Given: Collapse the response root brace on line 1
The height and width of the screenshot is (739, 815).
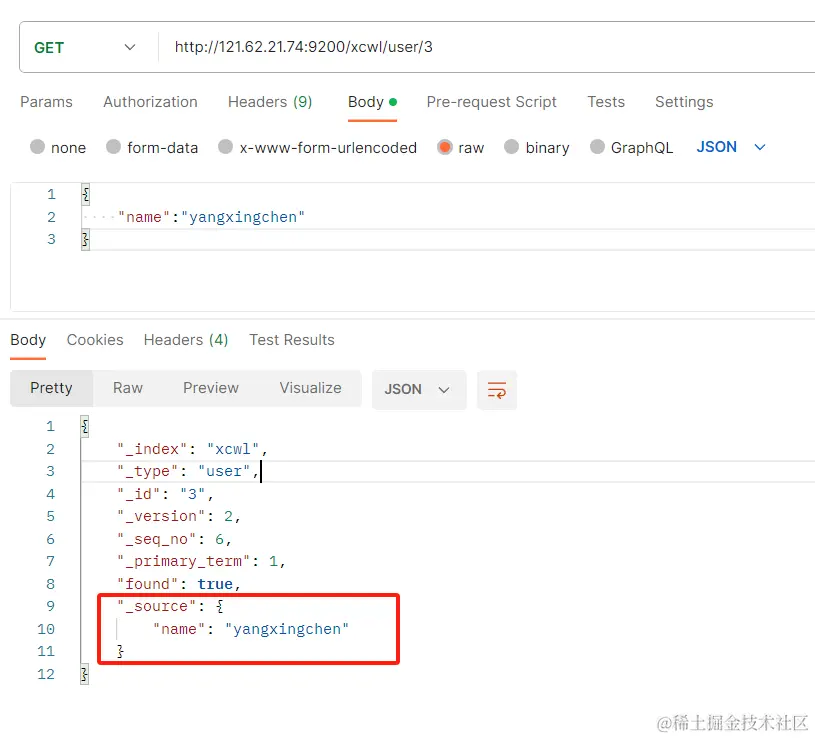Looking at the screenshot, I should click(85, 427).
